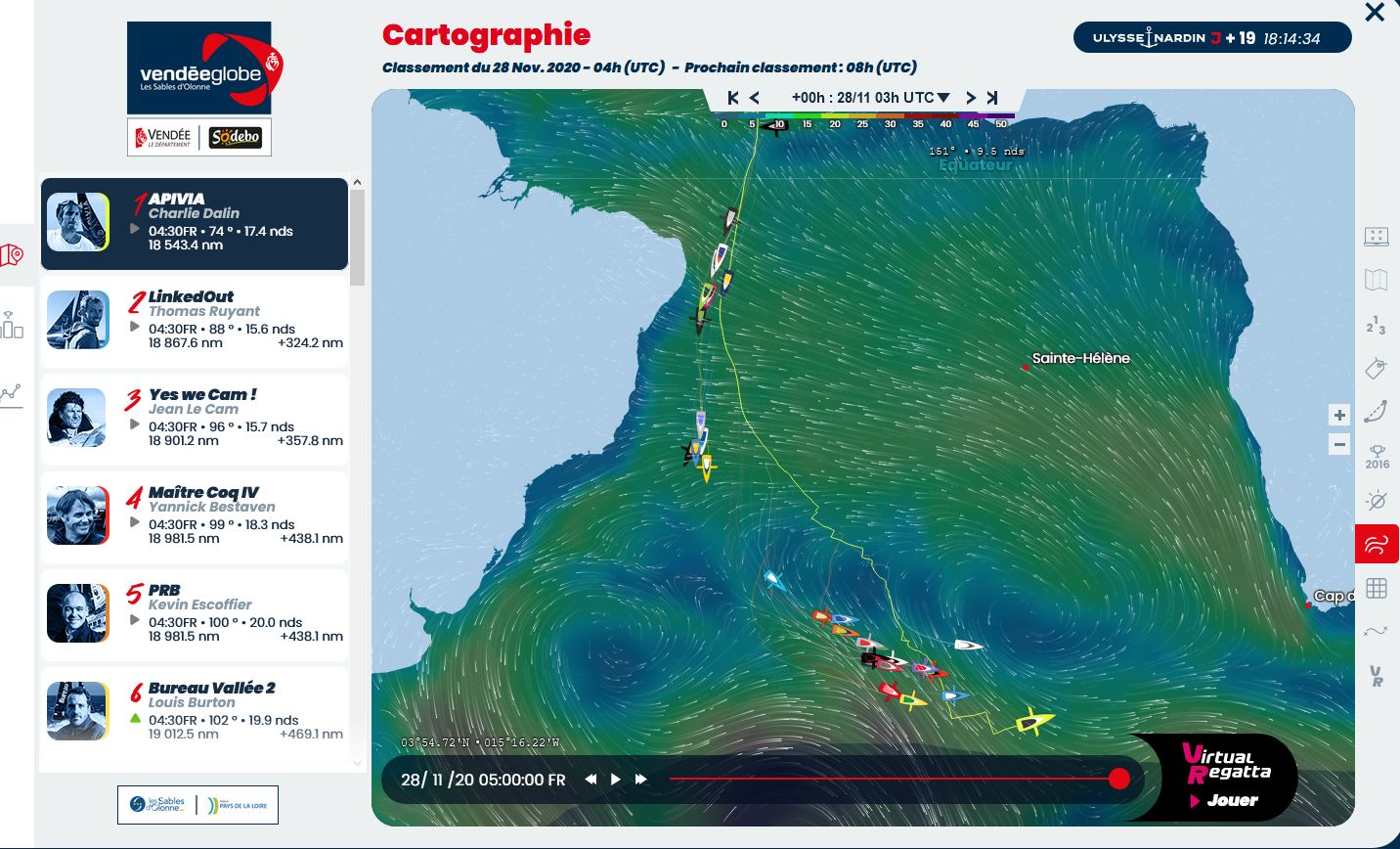The height and width of the screenshot is (849, 1400).
Task: Rewind the race timeline playback
Action: (x=591, y=780)
